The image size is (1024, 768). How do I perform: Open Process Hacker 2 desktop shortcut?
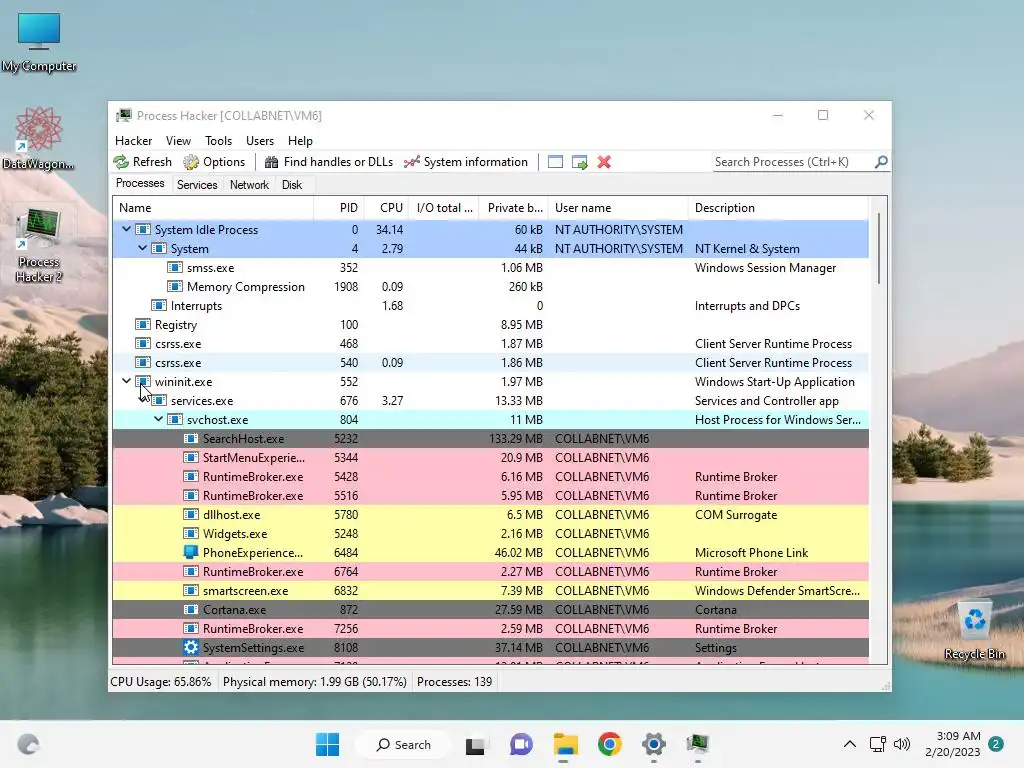39,246
